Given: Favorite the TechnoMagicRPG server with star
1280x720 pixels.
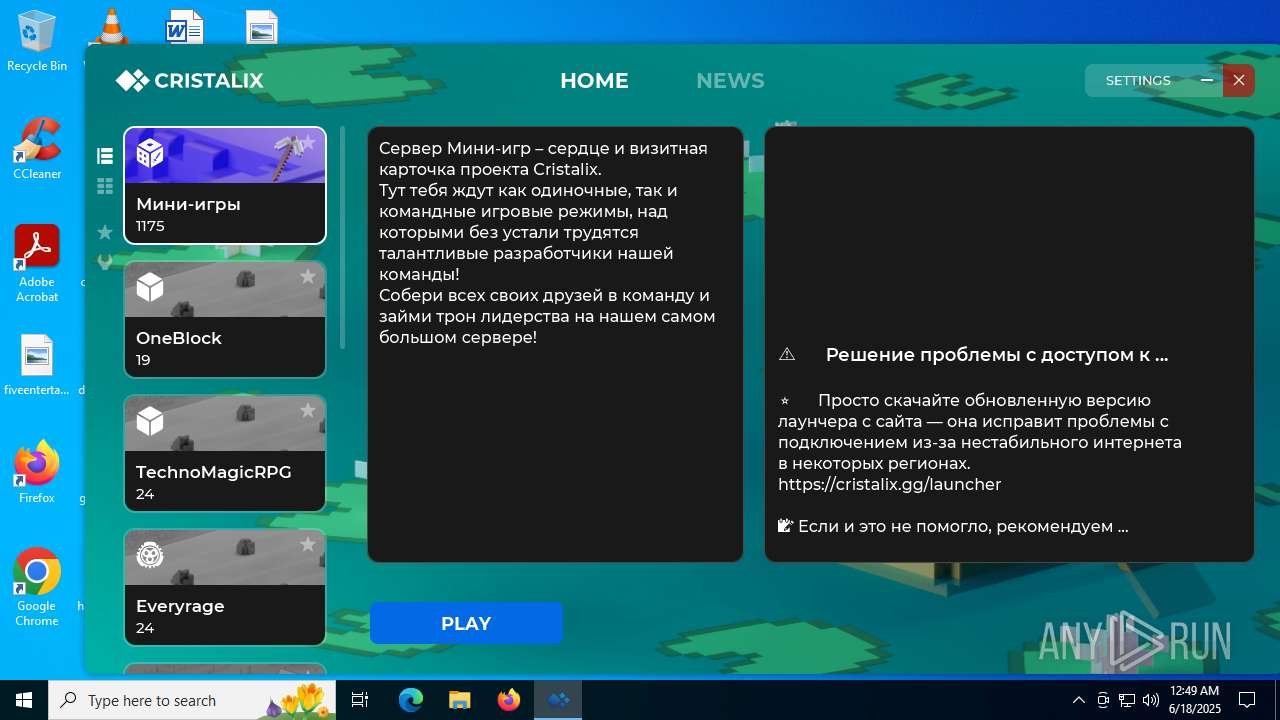Looking at the screenshot, I should point(308,410).
